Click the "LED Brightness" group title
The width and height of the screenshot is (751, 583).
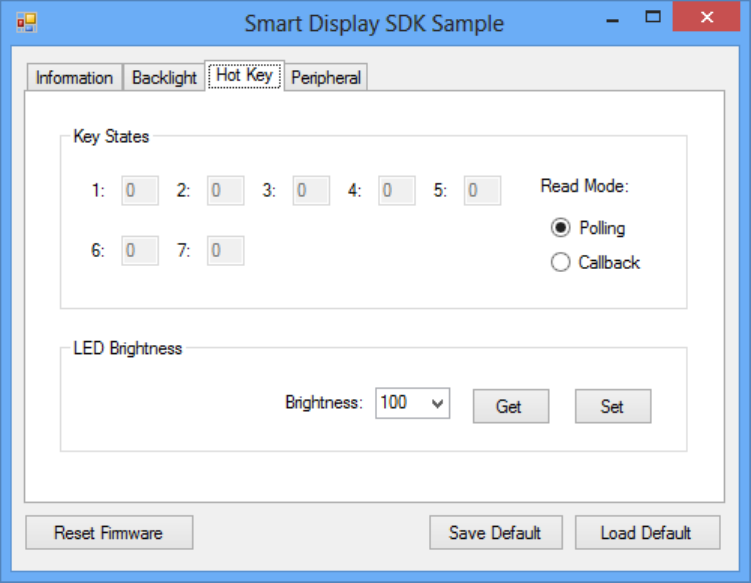[x=127, y=348]
